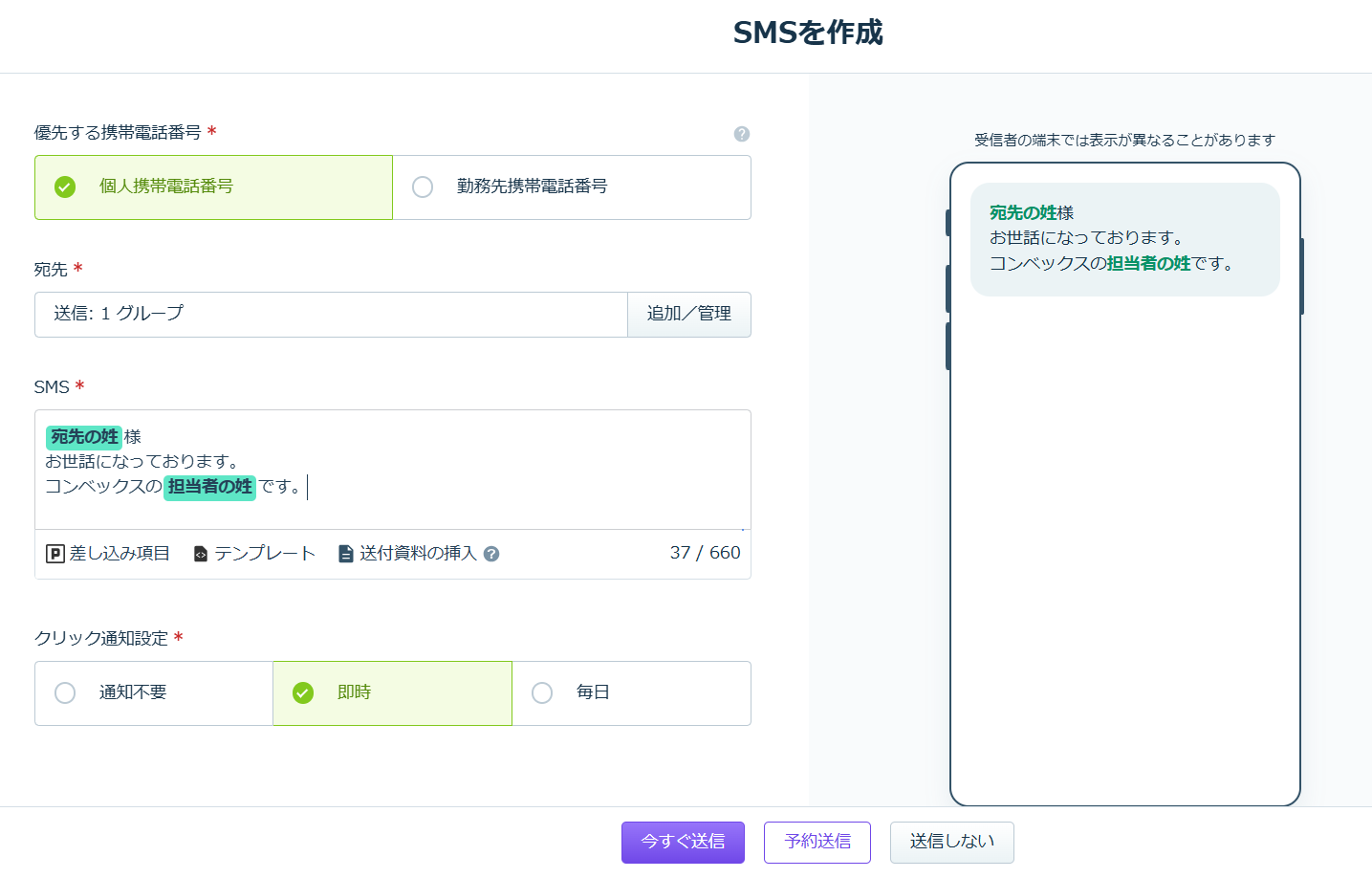Choose 毎日 for click notifications
The image size is (1372, 878).
[x=632, y=693]
